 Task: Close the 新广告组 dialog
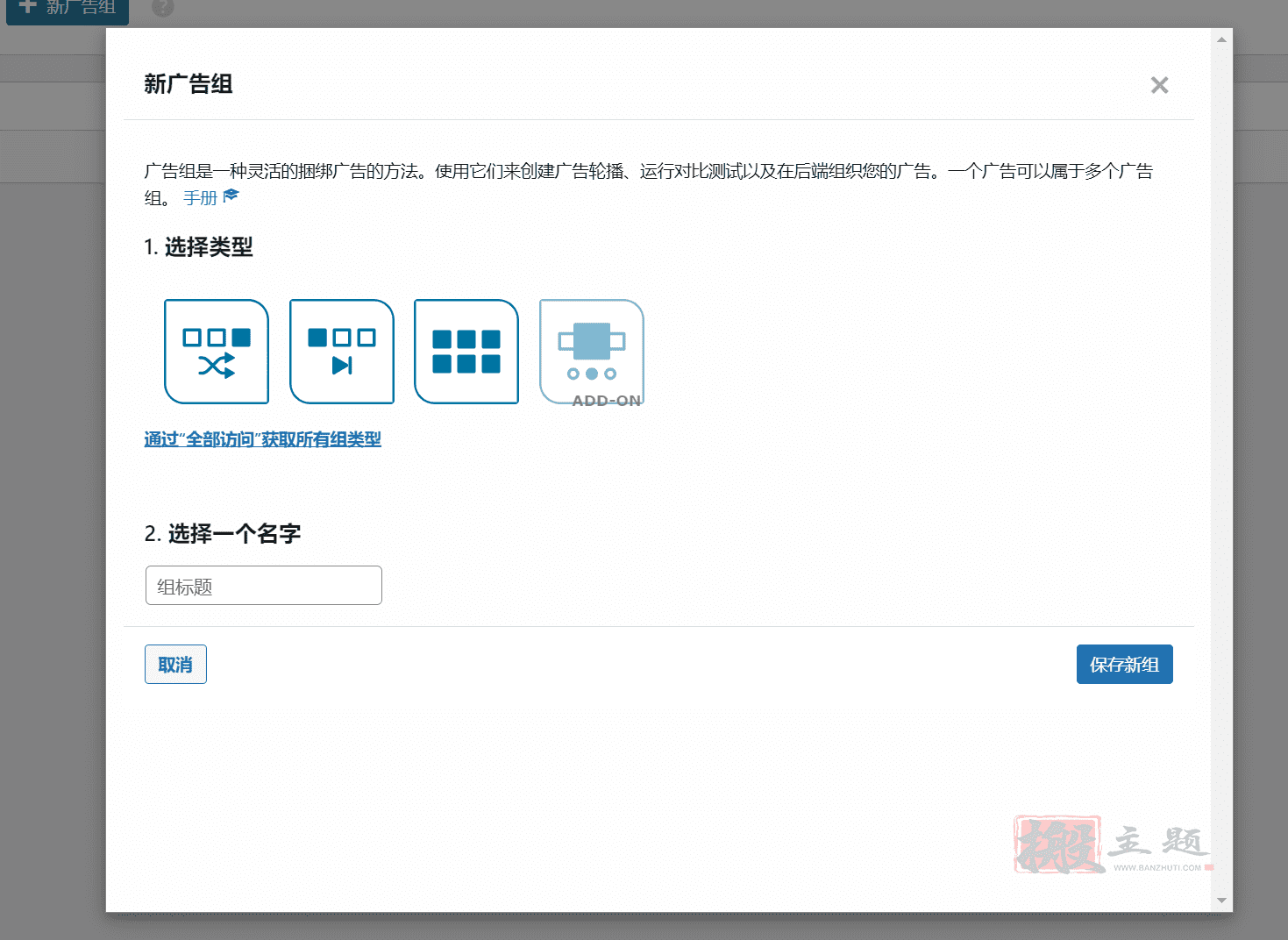[1159, 85]
